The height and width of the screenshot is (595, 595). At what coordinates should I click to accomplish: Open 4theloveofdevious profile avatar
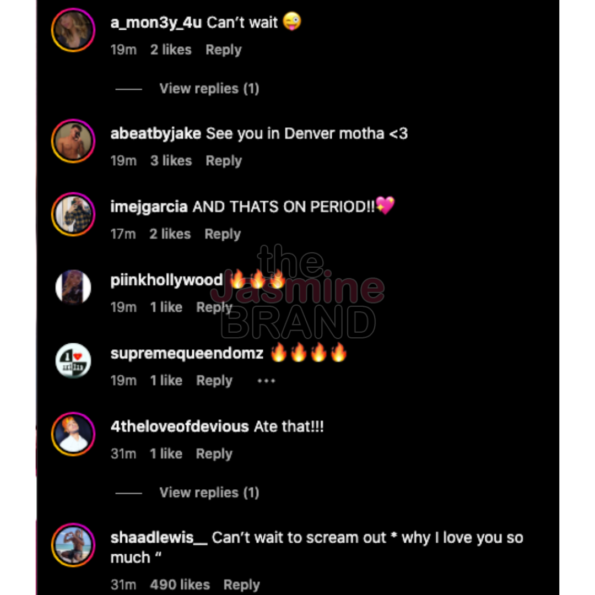coord(73,434)
